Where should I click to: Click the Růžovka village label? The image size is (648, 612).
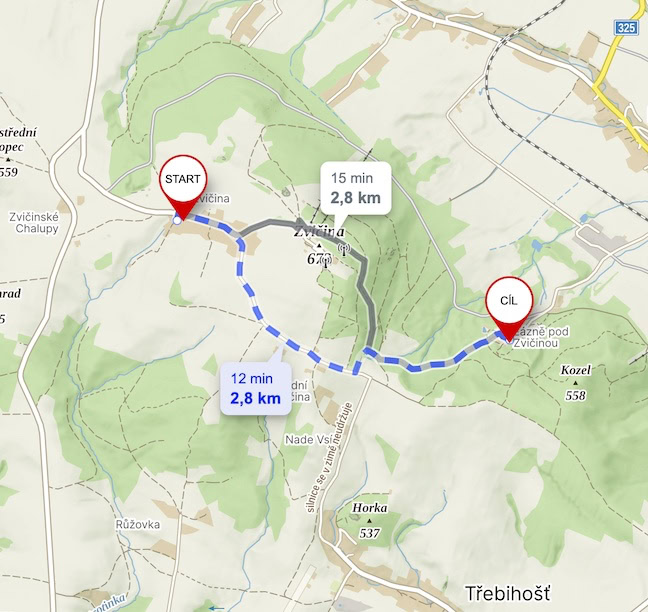point(138,524)
